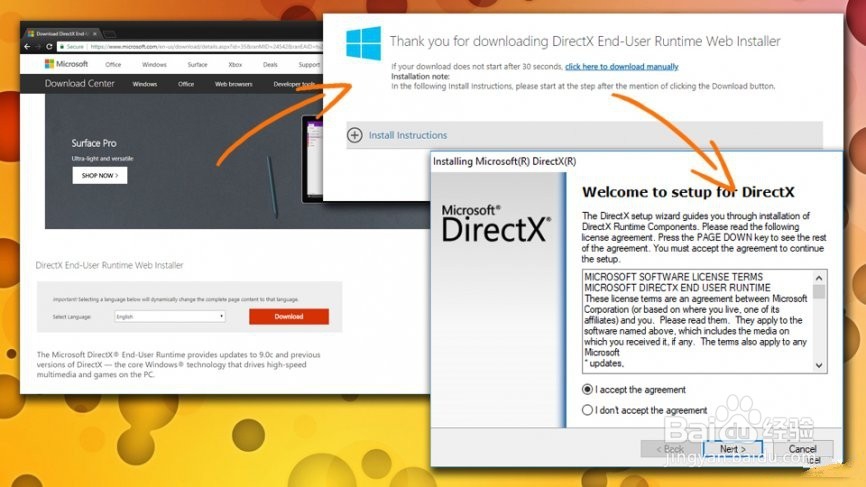
Task: Click the browser forward arrow
Action: coord(38,47)
